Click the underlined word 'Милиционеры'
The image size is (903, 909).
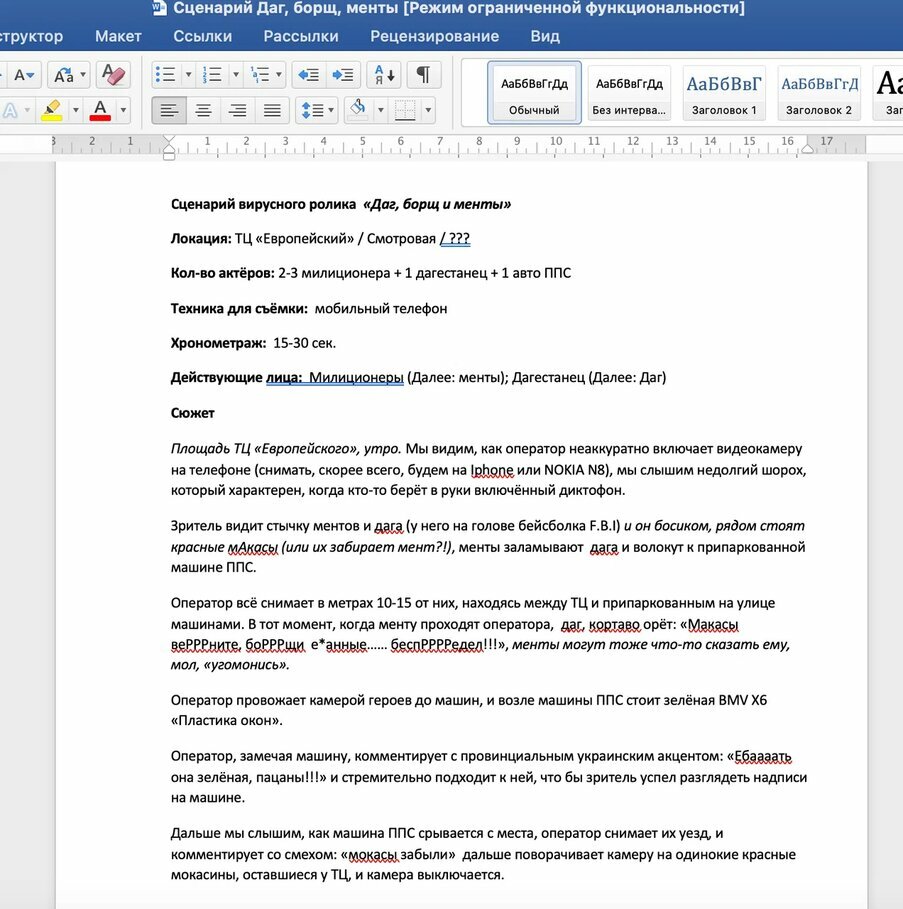pos(356,378)
